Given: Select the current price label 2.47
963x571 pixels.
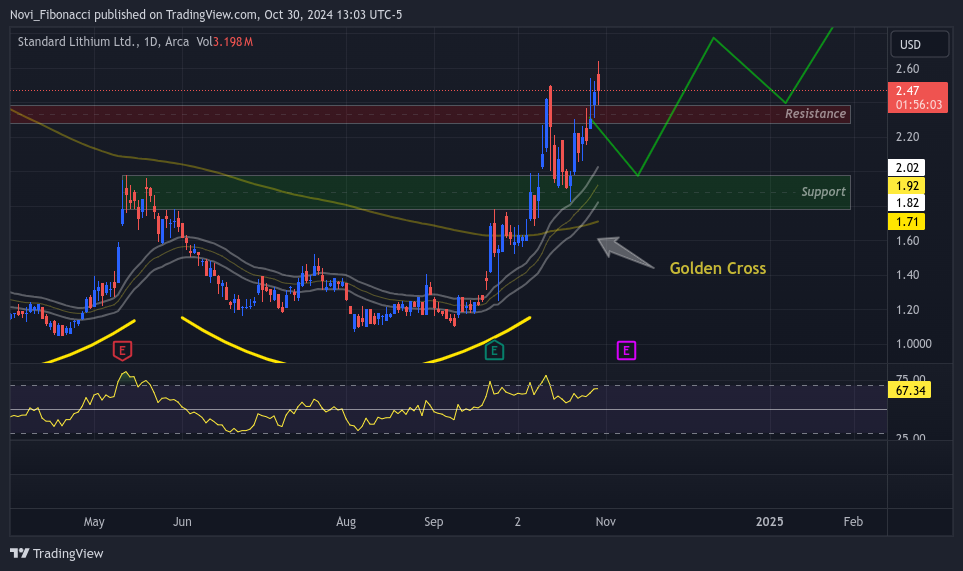Looking at the screenshot, I should click(x=918, y=98).
